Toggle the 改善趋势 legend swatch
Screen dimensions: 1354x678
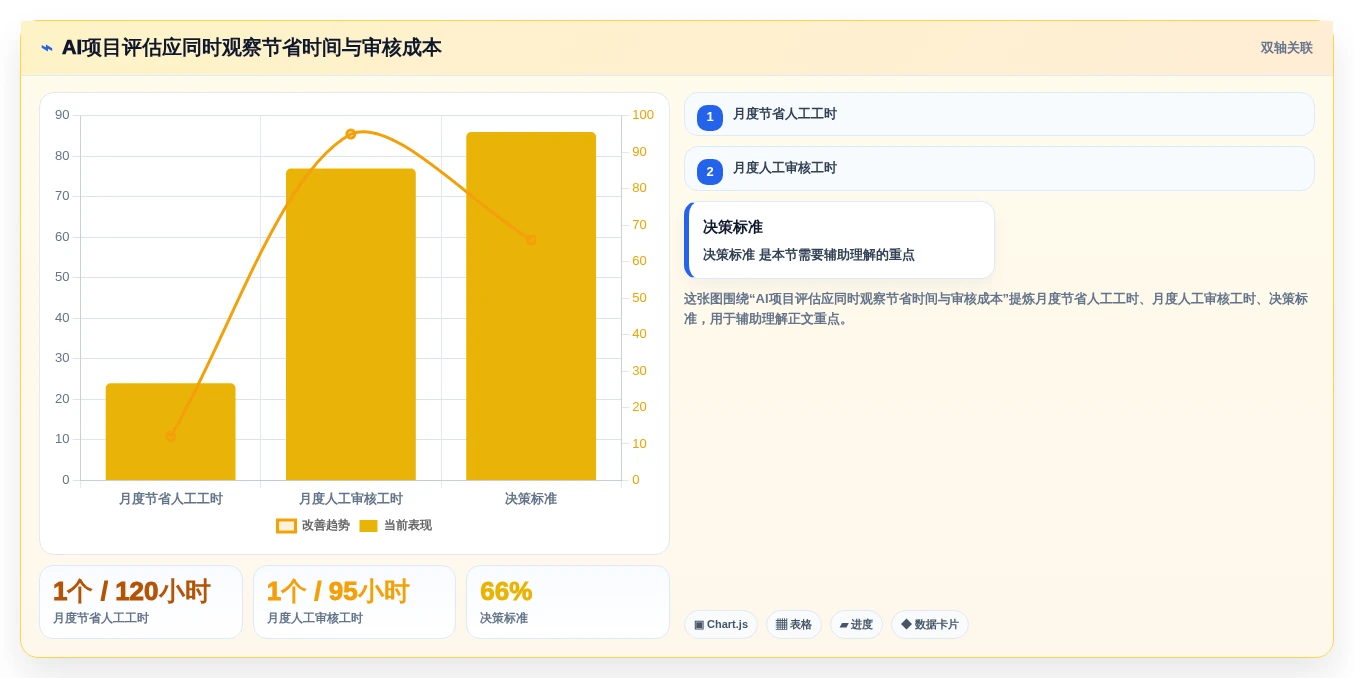point(287,526)
